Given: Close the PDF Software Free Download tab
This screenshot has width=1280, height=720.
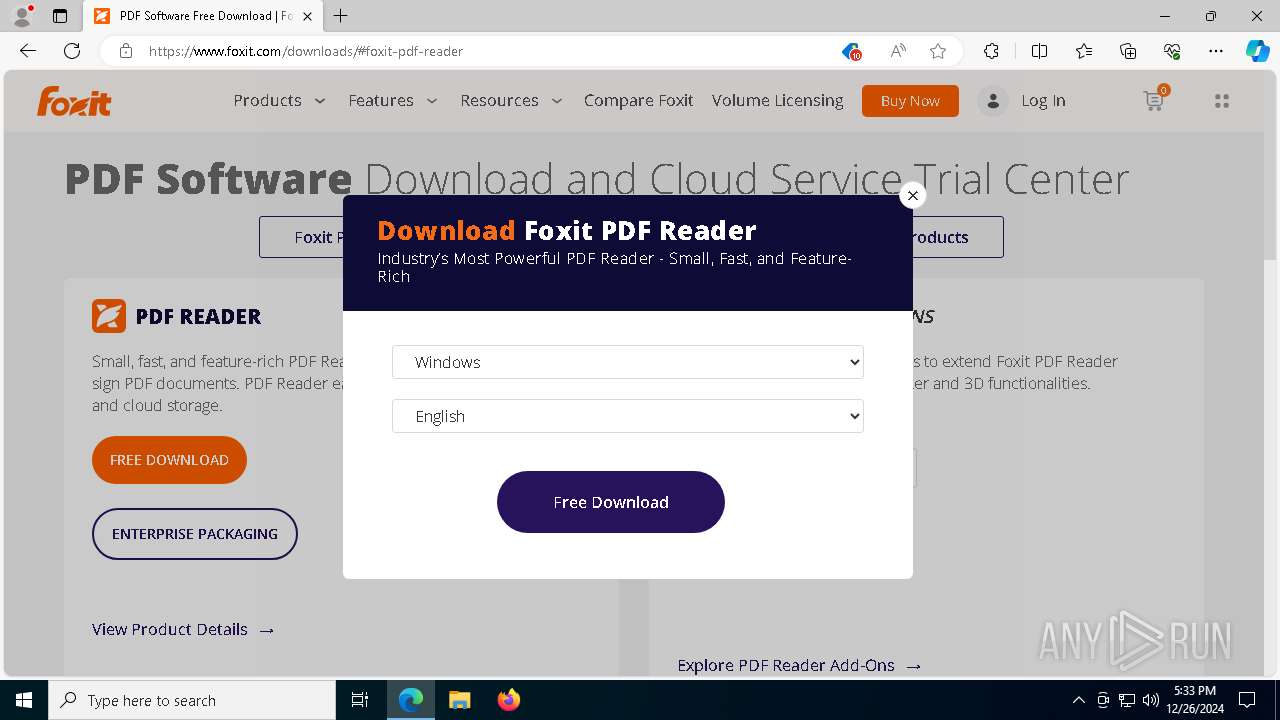Looking at the screenshot, I should 308,16.
